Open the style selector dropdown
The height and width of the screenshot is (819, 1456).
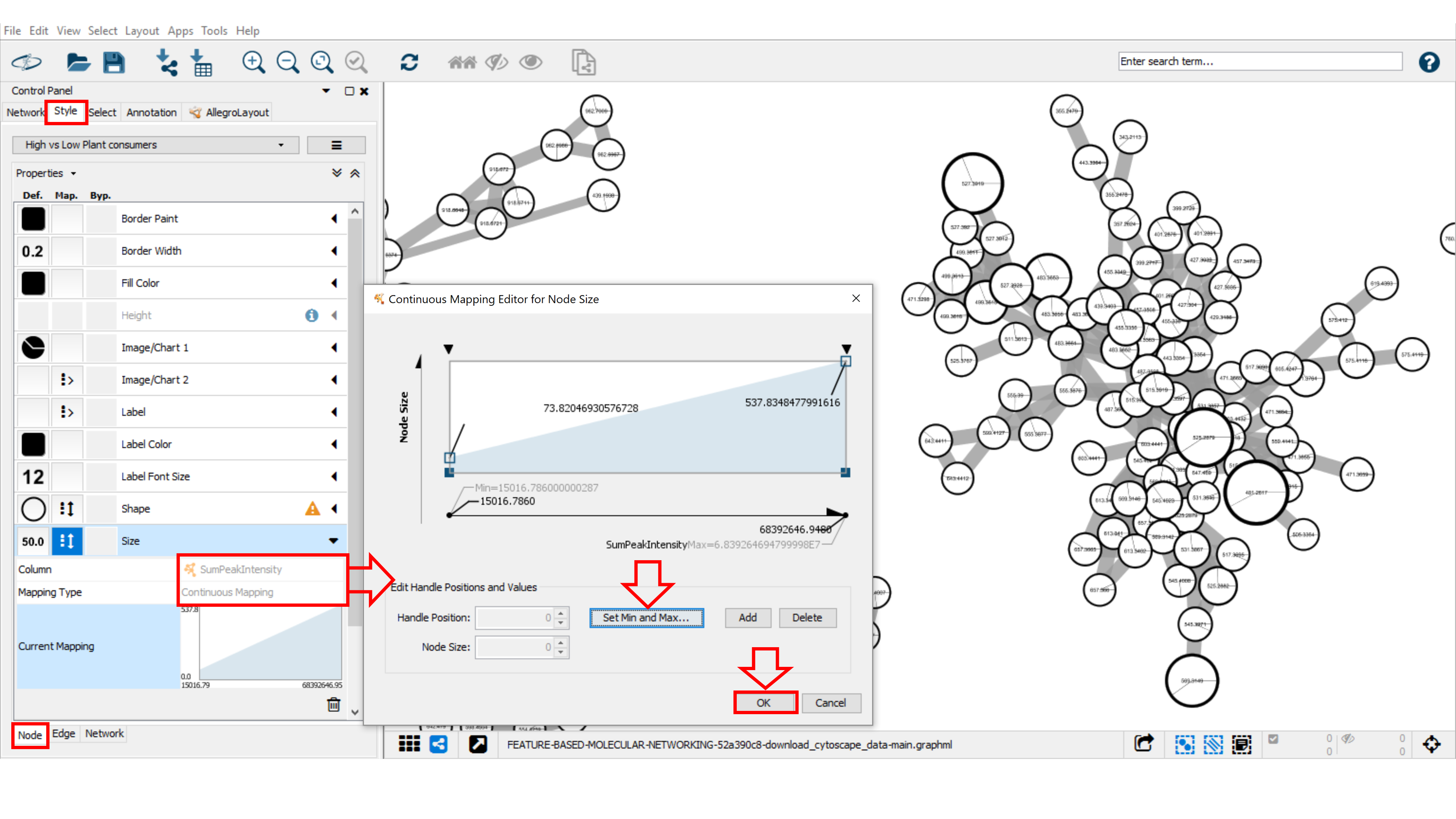click(x=155, y=145)
